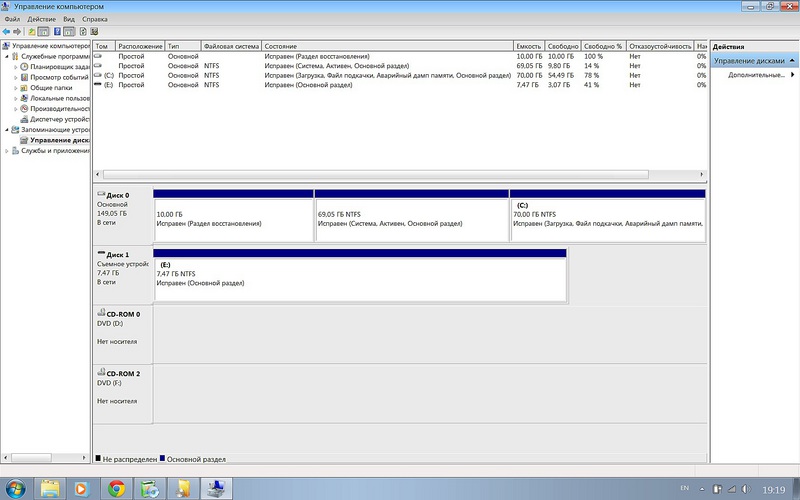Collapse the Запоминающие устройства tree node
The image size is (800, 500).
[x=7, y=130]
